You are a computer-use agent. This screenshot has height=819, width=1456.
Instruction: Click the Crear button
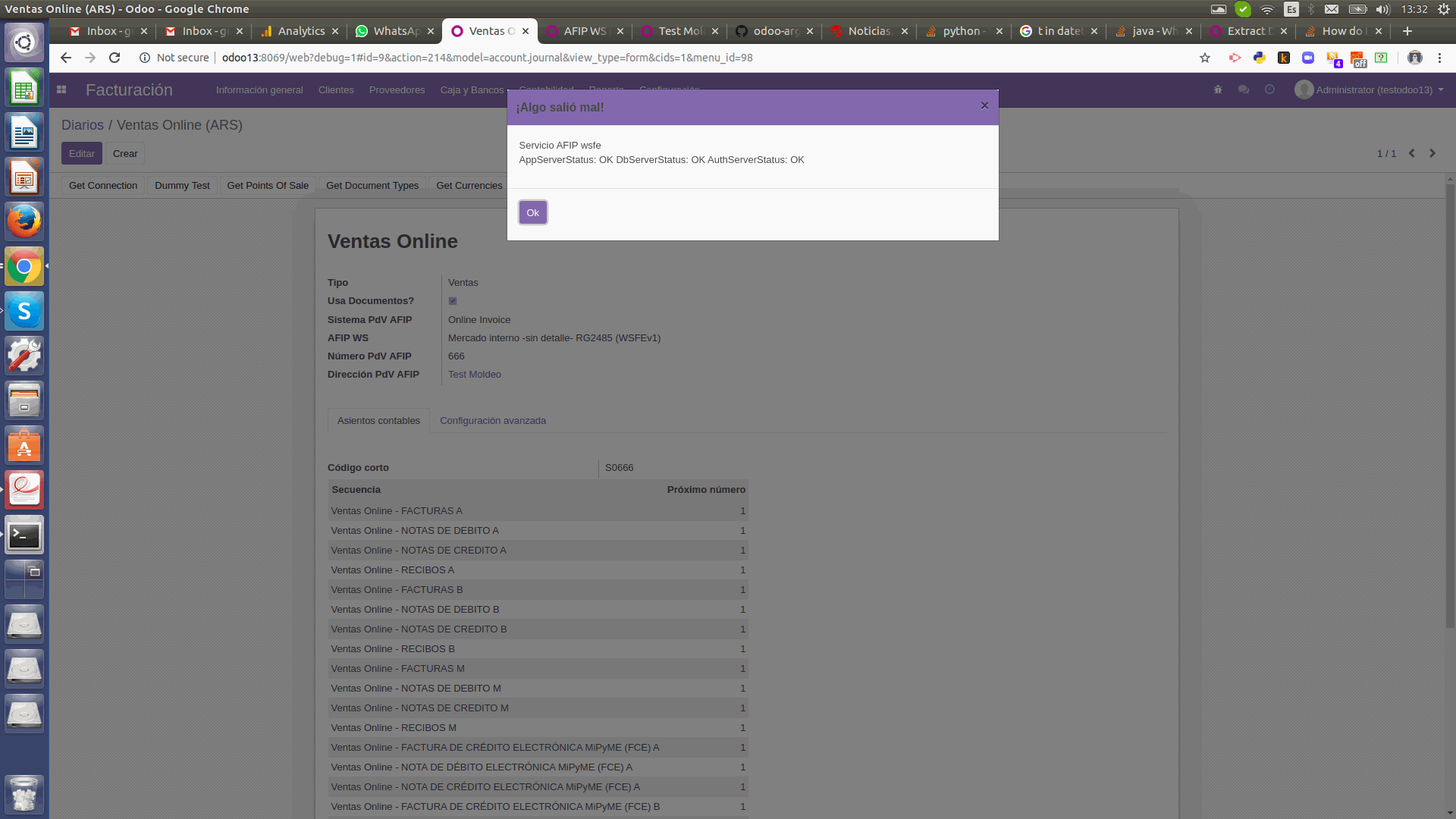(x=125, y=153)
